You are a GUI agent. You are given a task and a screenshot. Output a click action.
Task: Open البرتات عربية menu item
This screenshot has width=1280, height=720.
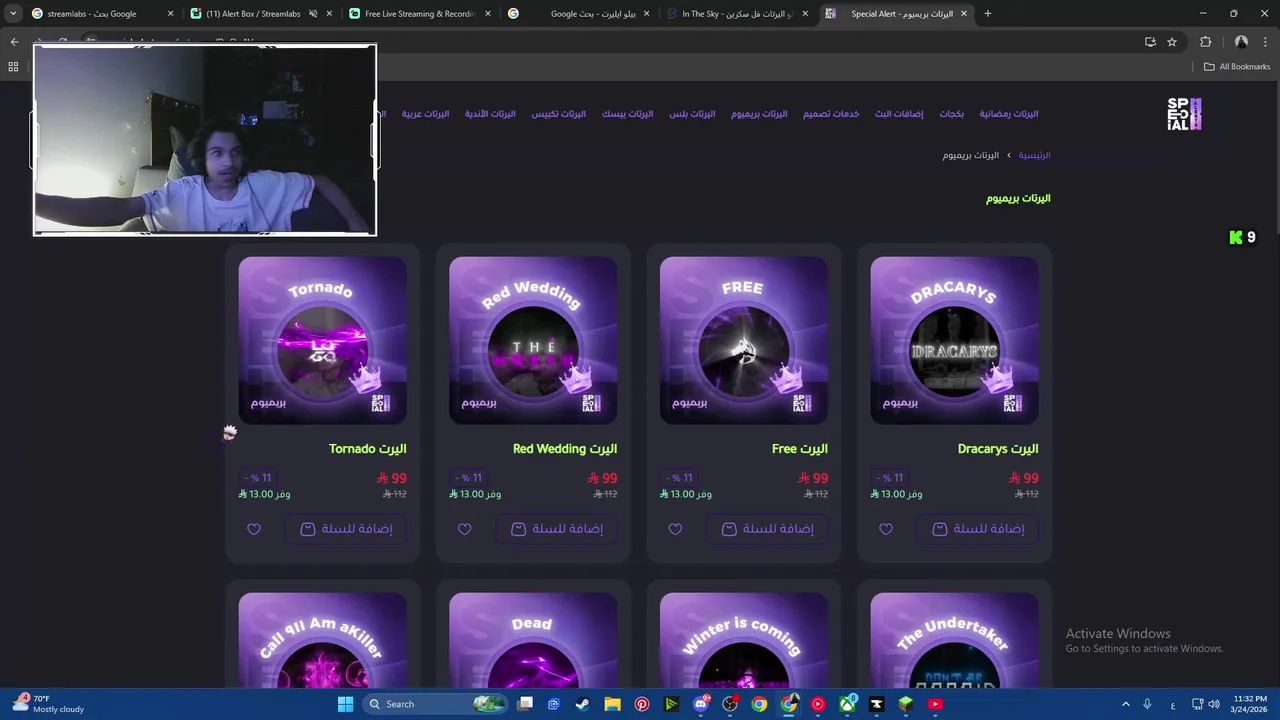pos(426,114)
